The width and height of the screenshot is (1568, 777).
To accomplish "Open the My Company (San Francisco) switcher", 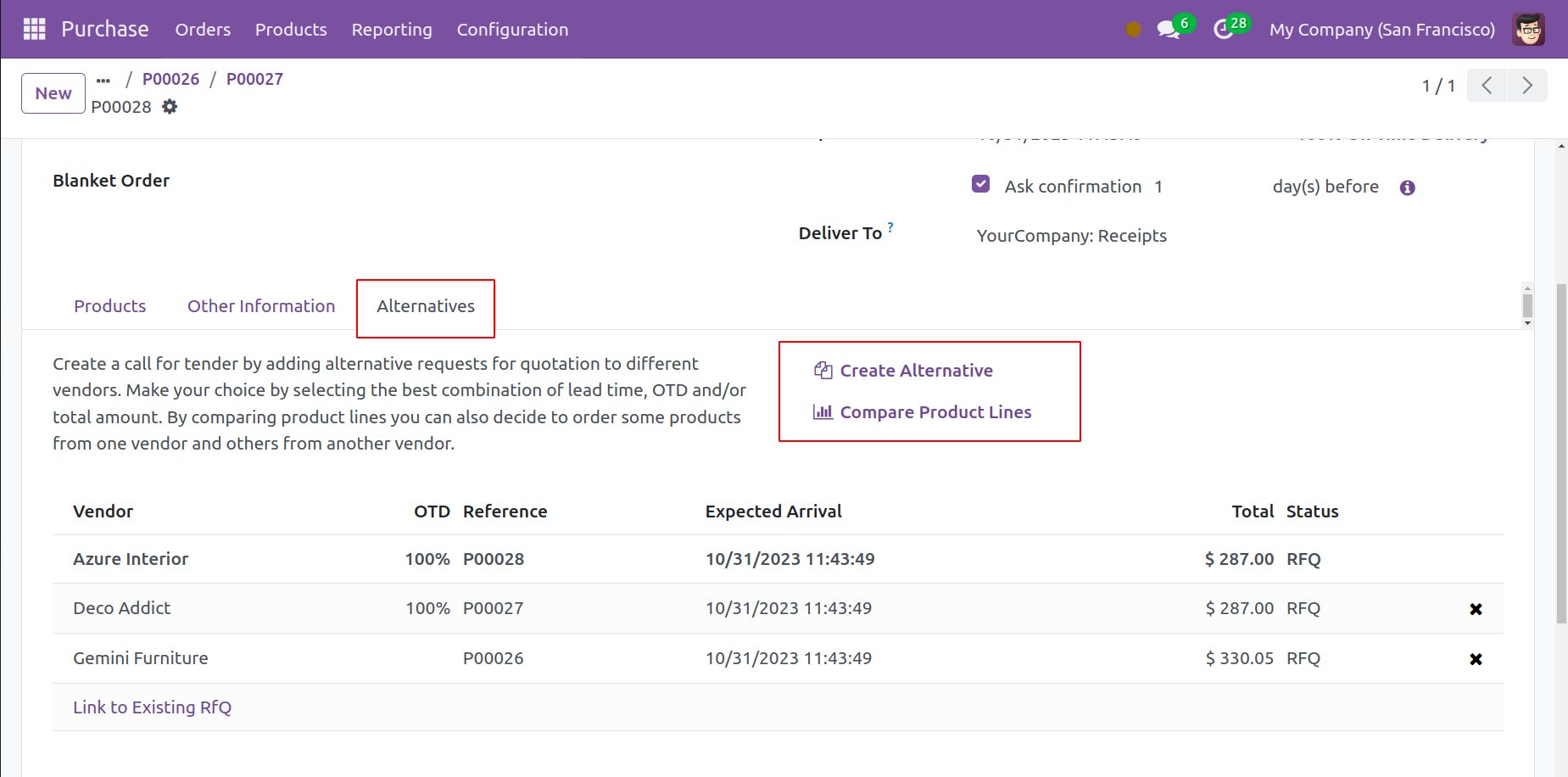I will coord(1382,30).
